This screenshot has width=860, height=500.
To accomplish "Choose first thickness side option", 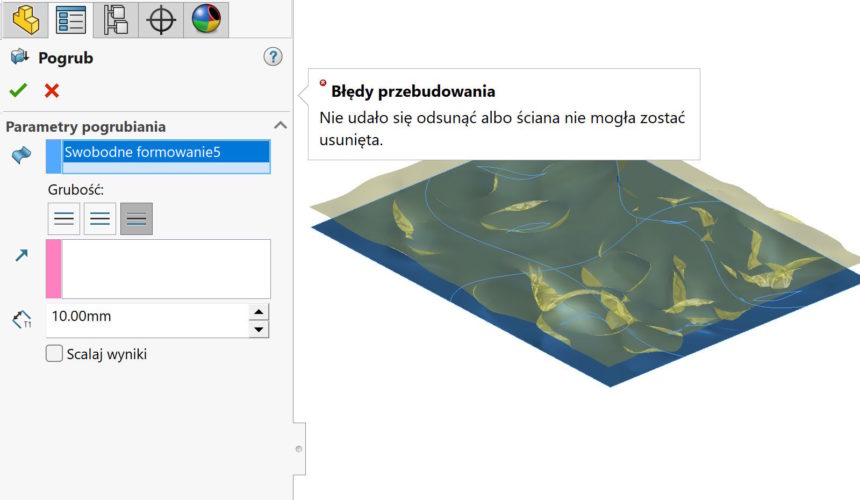I will point(64,218).
